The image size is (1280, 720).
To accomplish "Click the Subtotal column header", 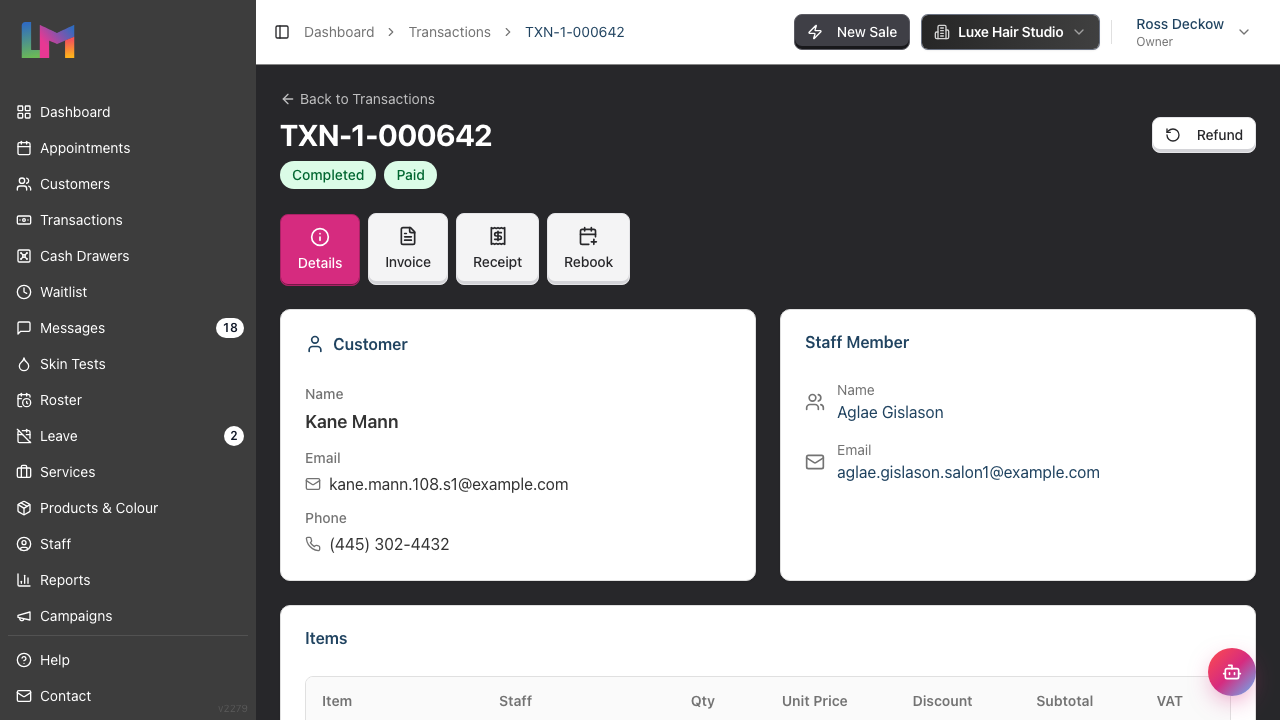I will [x=1065, y=701].
